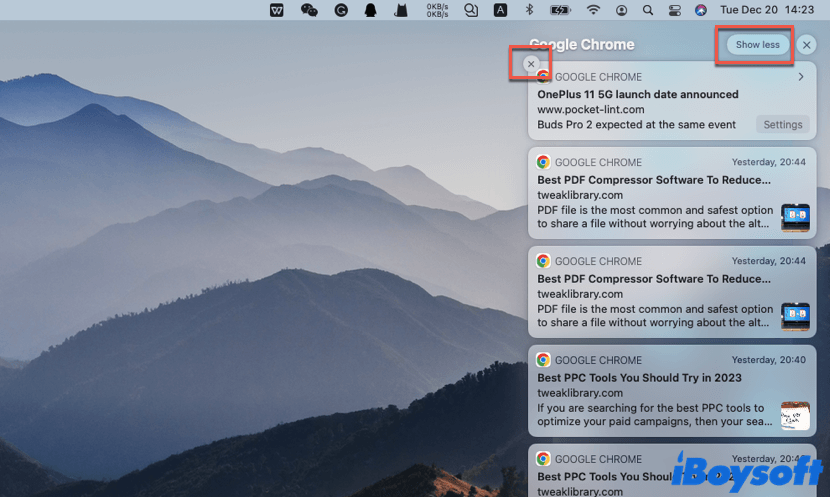This screenshot has height=497, width=830.
Task: Click the date and time Tue Dec 20 14:23
Action: [x=767, y=10]
